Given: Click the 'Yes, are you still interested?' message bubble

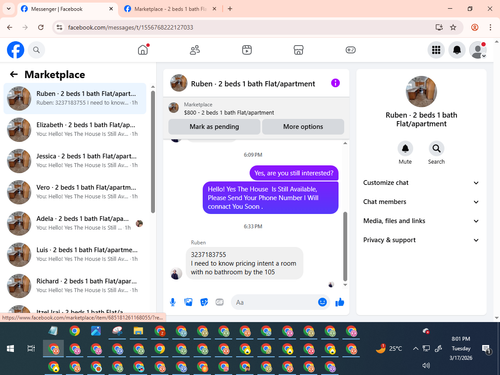Looking at the screenshot, I should (x=294, y=173).
